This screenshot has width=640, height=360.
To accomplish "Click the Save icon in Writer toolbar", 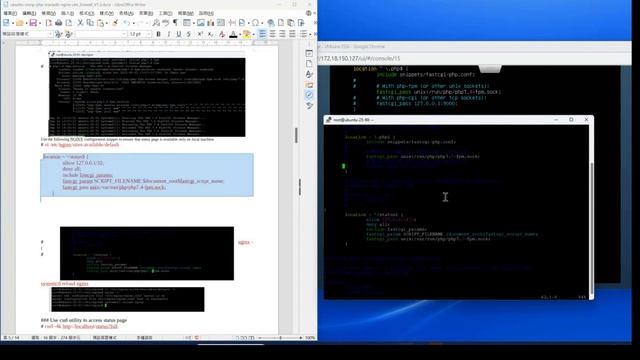I will 33,23.
